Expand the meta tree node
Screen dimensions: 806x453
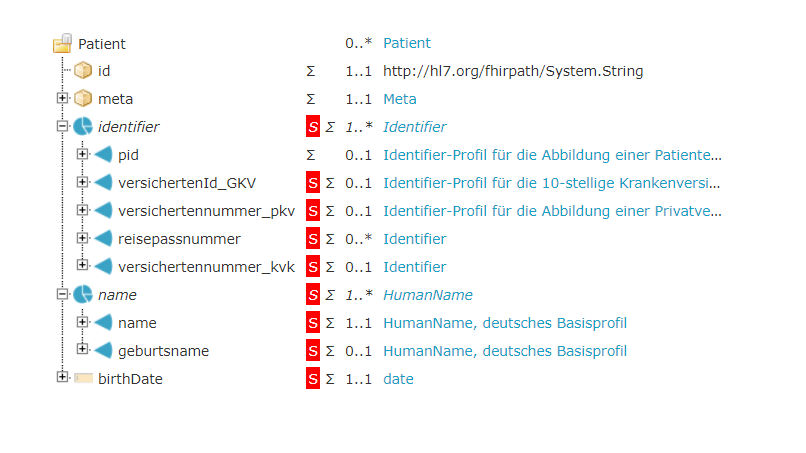click(x=62, y=98)
